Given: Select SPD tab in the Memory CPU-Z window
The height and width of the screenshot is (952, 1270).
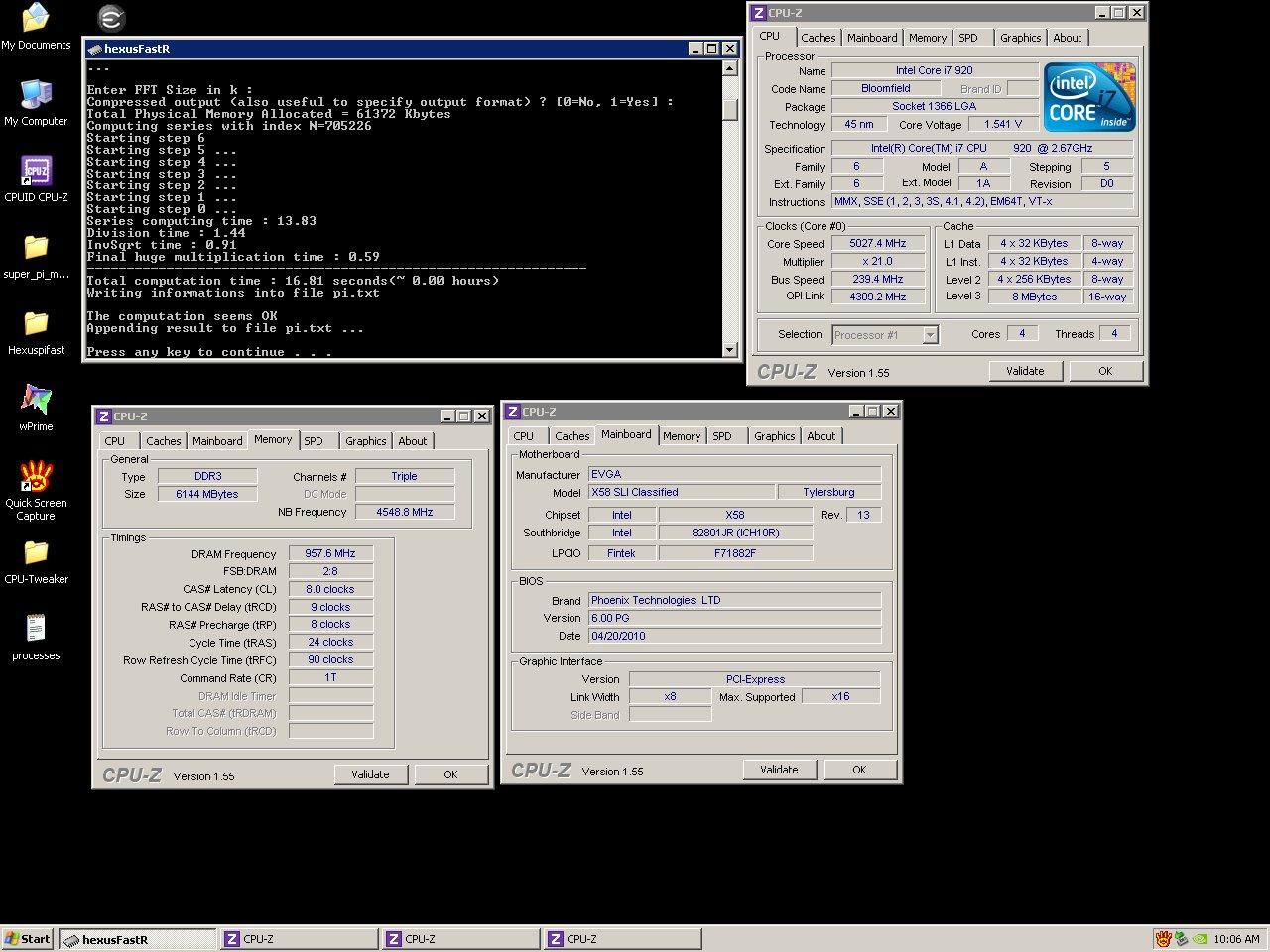Looking at the screenshot, I should 314,441.
